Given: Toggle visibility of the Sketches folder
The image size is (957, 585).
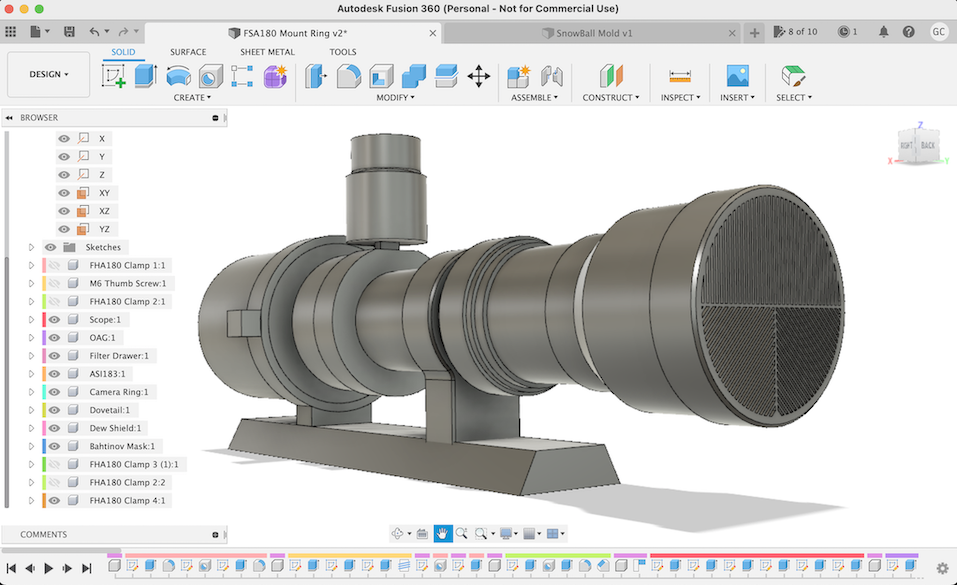Looking at the screenshot, I should (x=49, y=247).
